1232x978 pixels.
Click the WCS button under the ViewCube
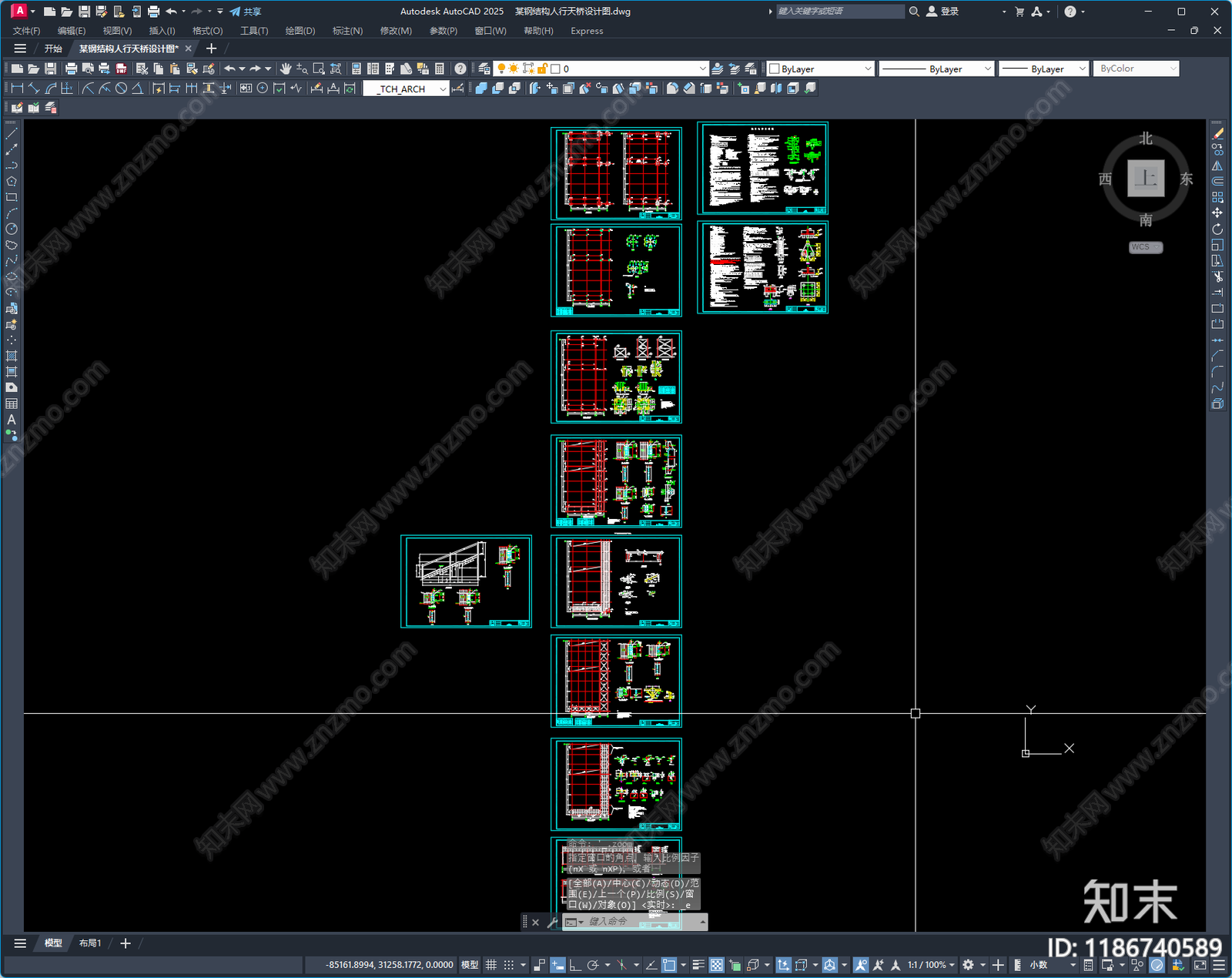(1146, 247)
